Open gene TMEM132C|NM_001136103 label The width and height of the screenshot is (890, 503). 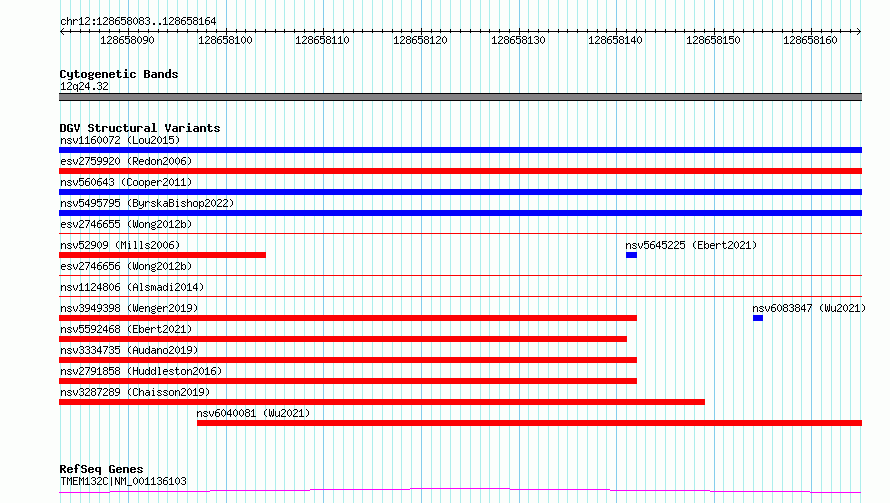click(123, 481)
